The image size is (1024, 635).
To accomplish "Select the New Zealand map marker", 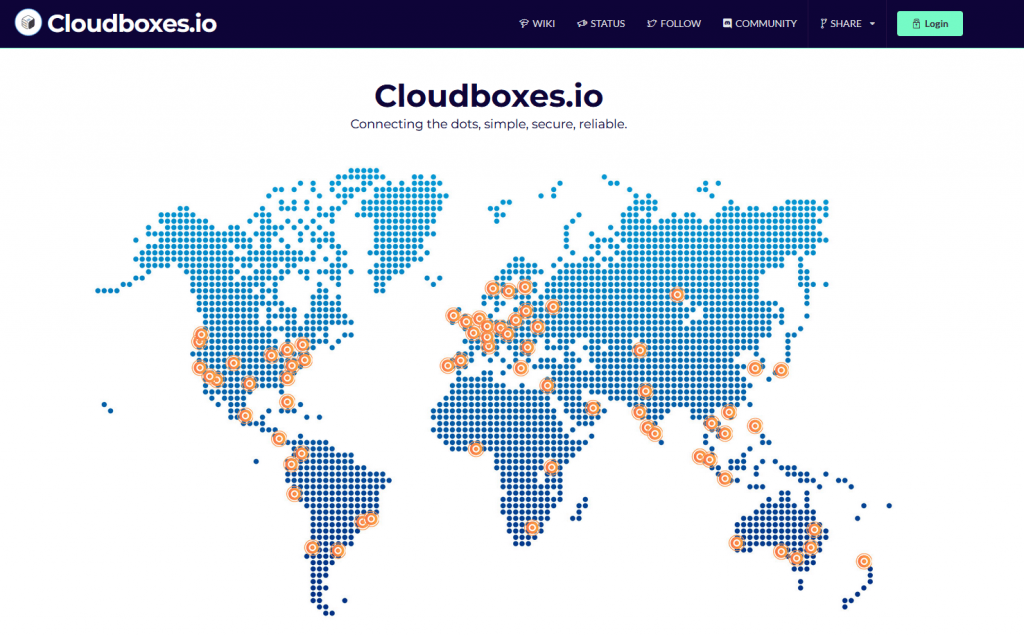I will (864, 561).
